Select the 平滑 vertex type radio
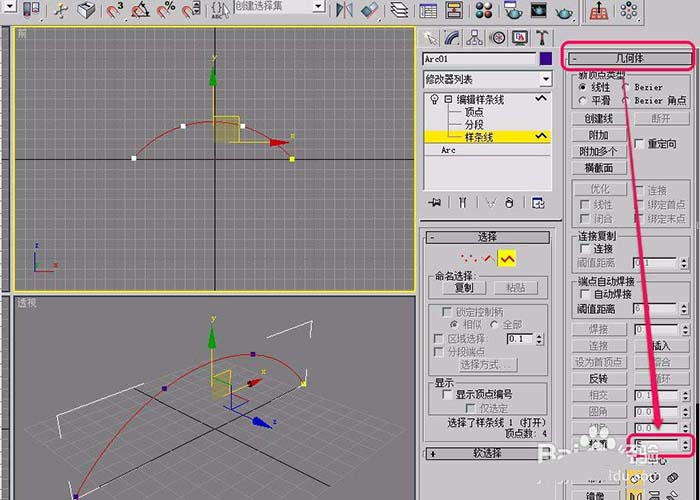The height and width of the screenshot is (500, 700). point(582,100)
